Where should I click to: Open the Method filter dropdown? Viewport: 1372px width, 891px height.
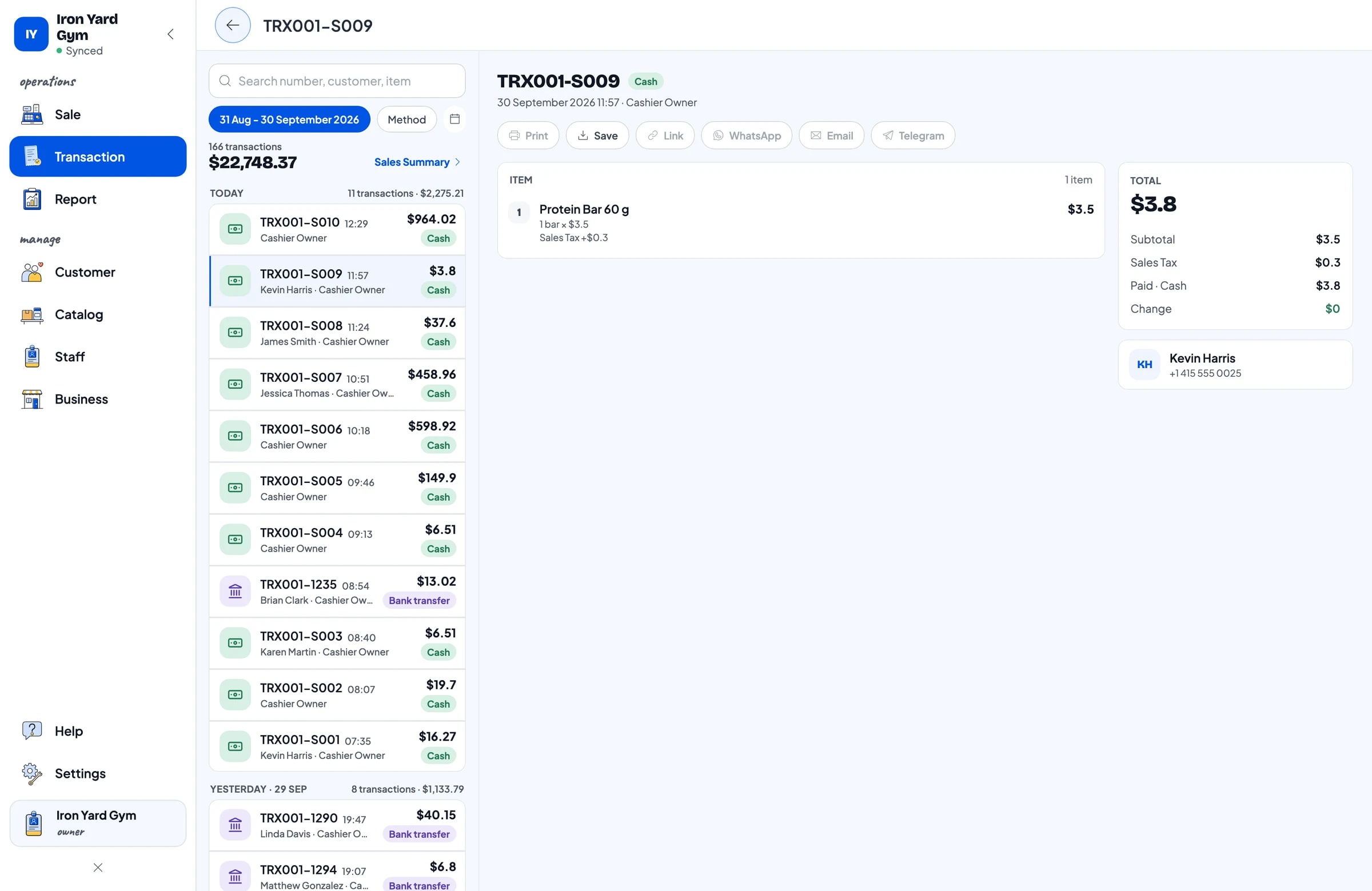(x=407, y=119)
